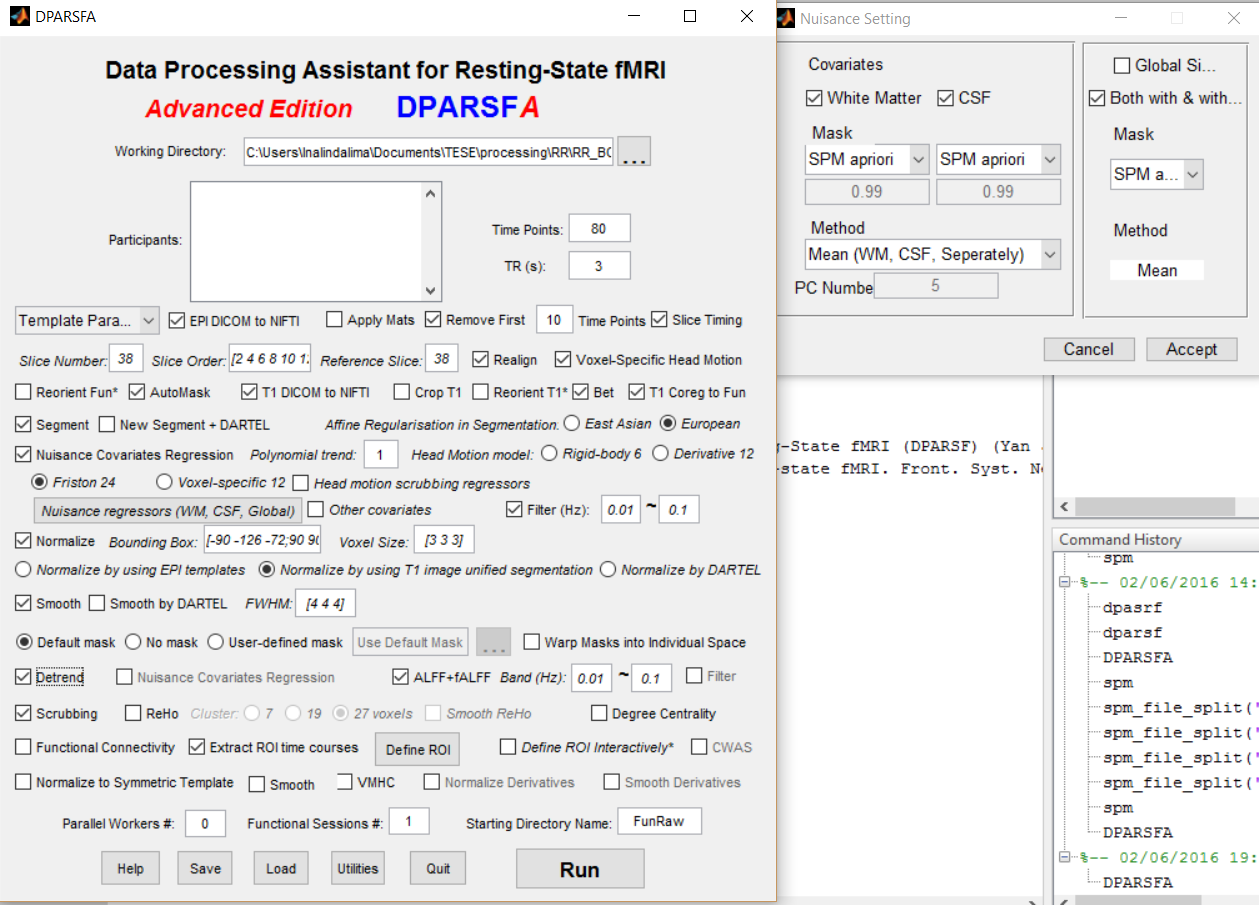
Task: Choose Derivative 12 head motion model
Action: tap(660, 454)
